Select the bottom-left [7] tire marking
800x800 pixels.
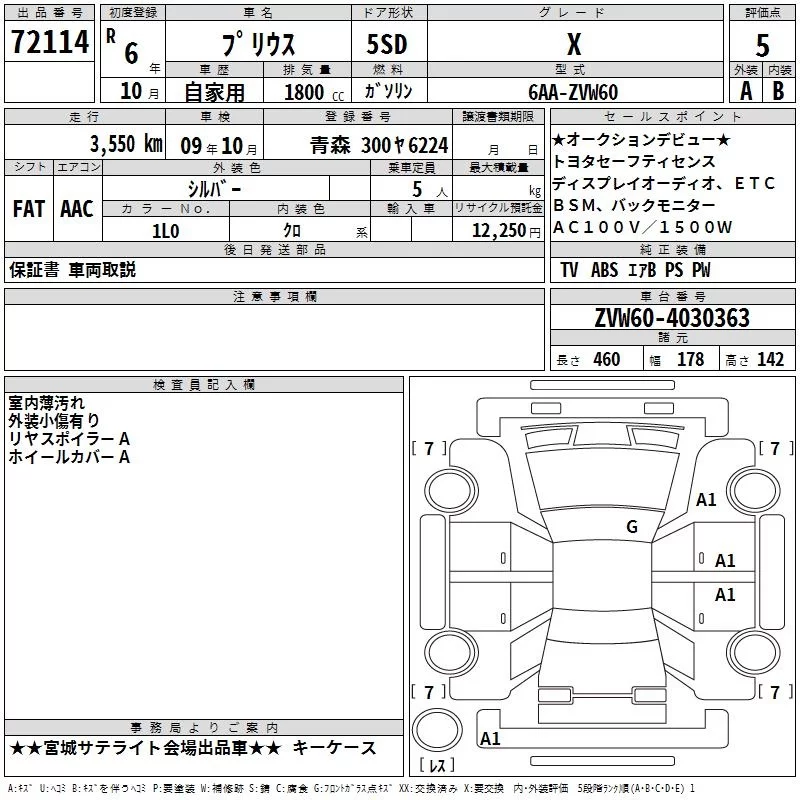(x=429, y=692)
